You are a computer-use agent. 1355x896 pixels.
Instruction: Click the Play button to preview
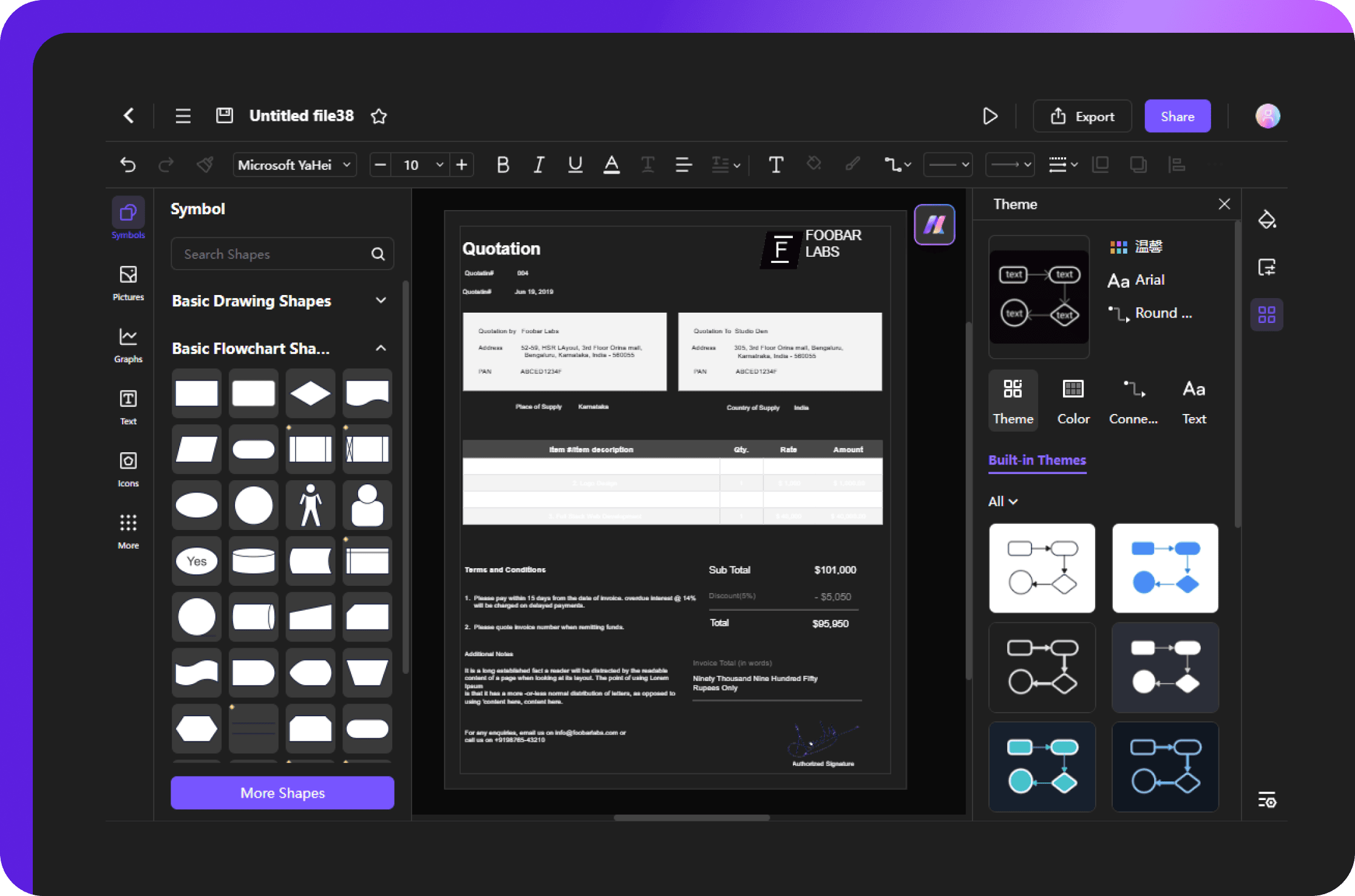tap(990, 116)
